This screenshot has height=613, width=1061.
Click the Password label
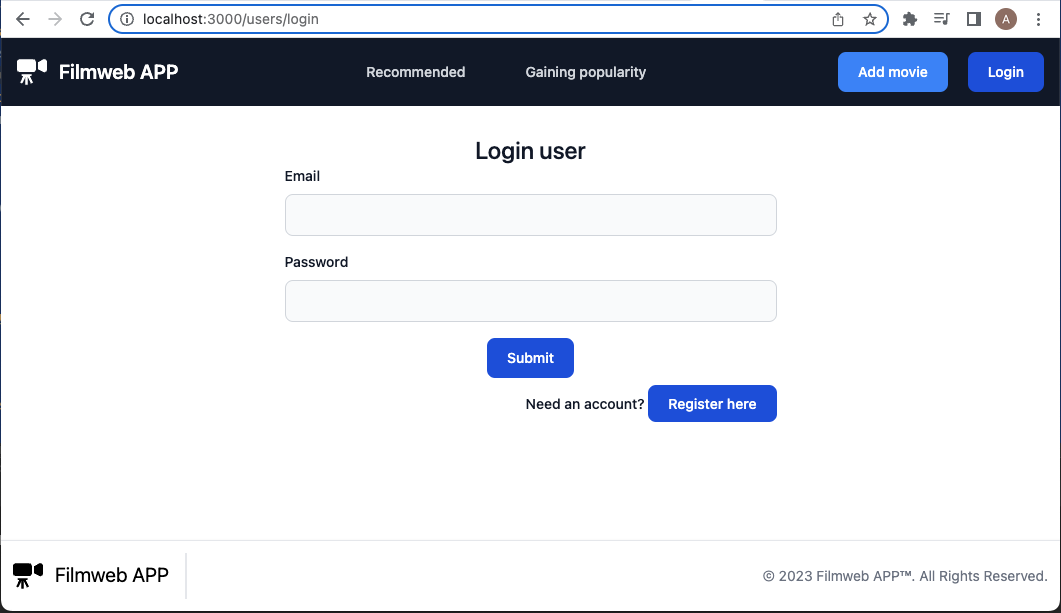(x=316, y=262)
